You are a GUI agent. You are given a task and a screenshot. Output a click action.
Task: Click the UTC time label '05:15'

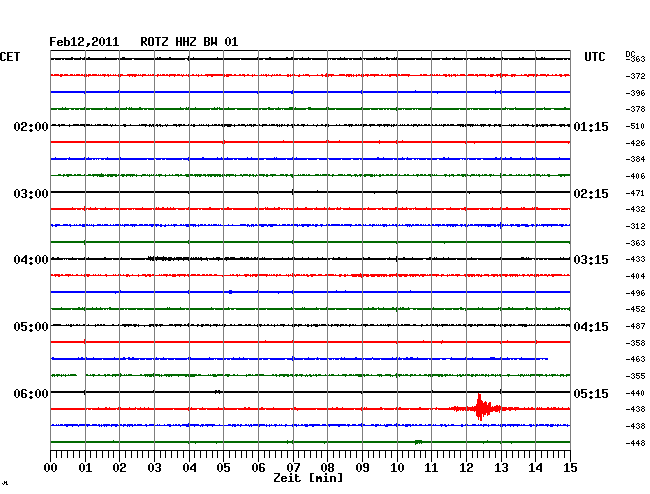591,393
